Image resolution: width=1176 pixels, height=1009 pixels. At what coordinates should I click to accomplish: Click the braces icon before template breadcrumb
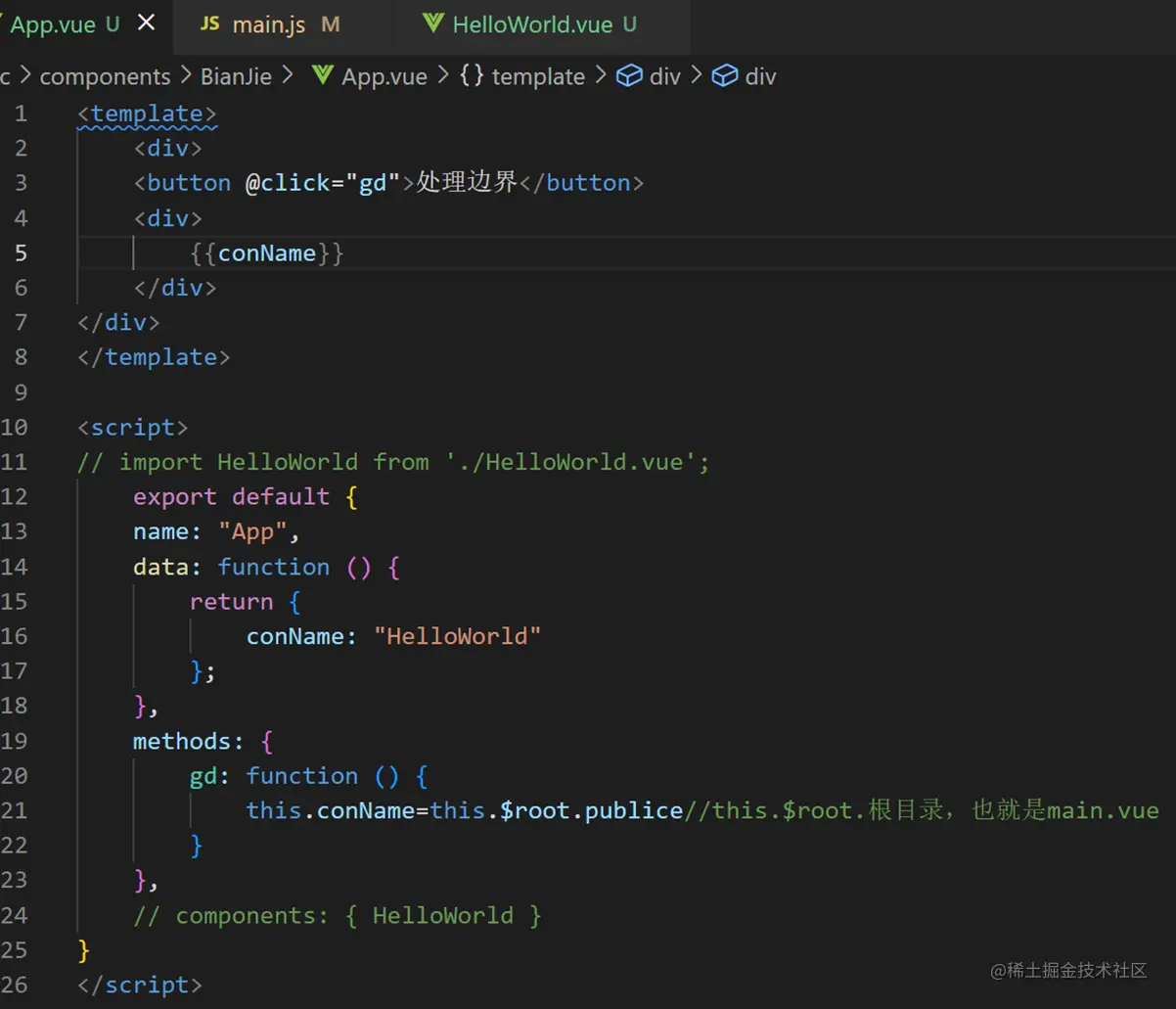pyautogui.click(x=472, y=75)
